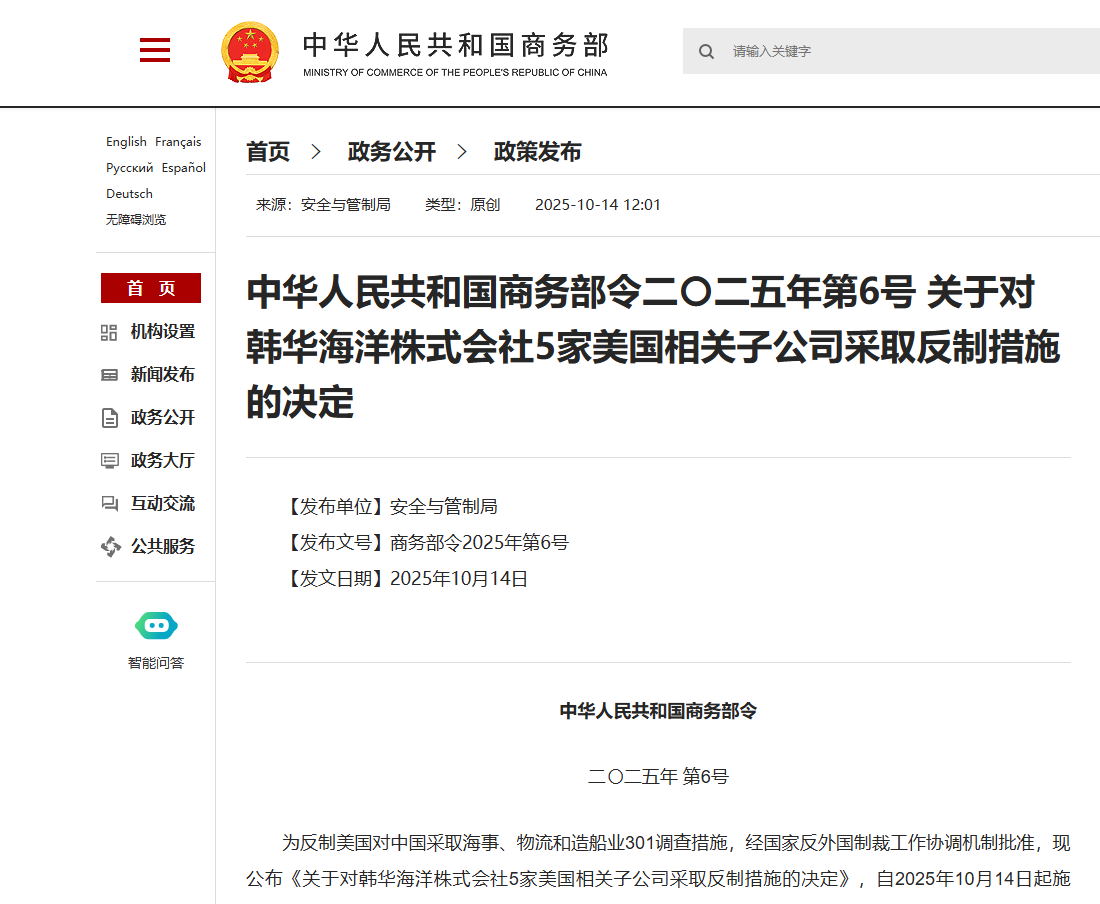The image size is (1100, 904).
Task: Click the 请输入关键字 search field
Action: 900,51
